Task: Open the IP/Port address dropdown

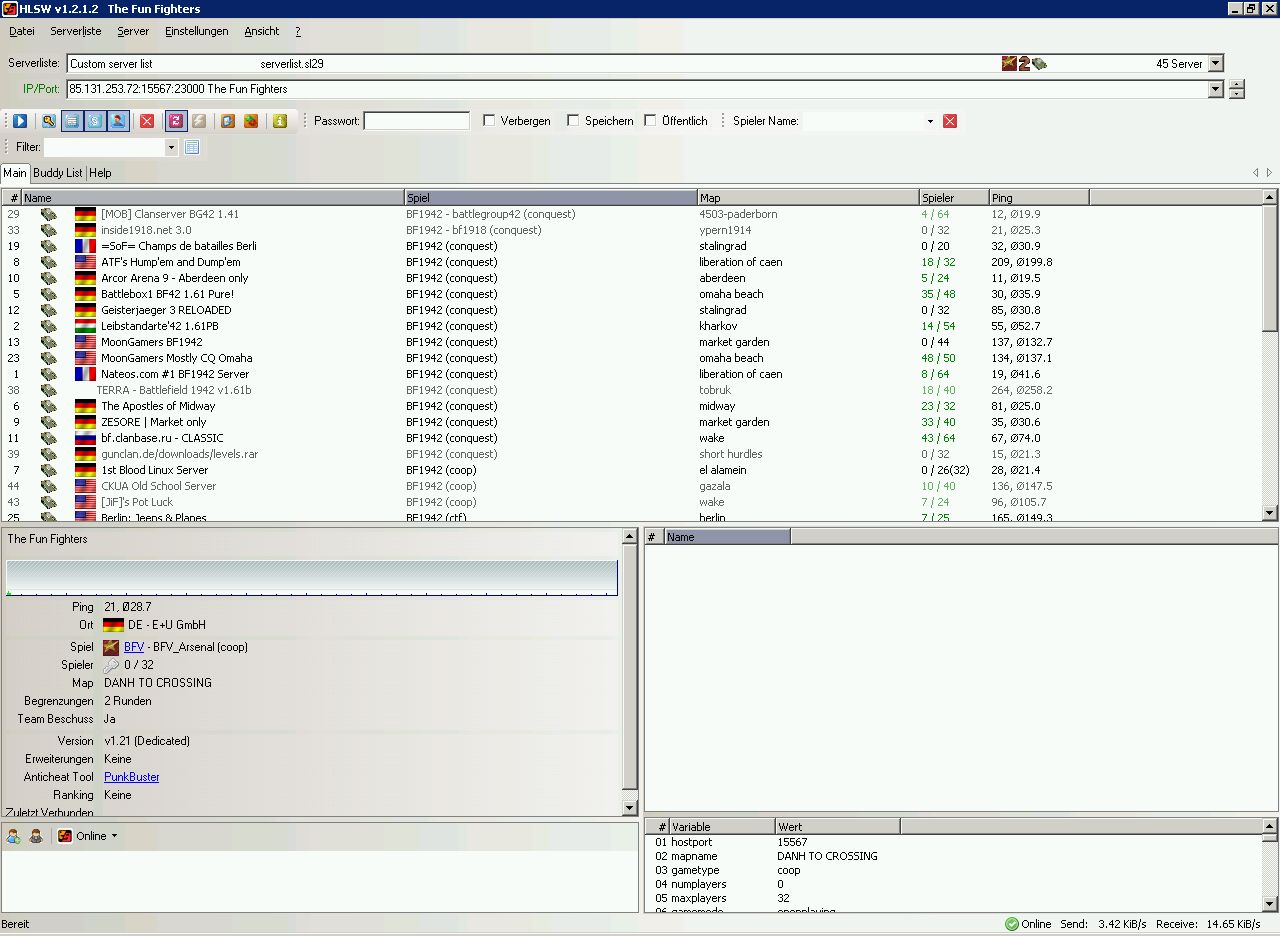Action: [1215, 89]
